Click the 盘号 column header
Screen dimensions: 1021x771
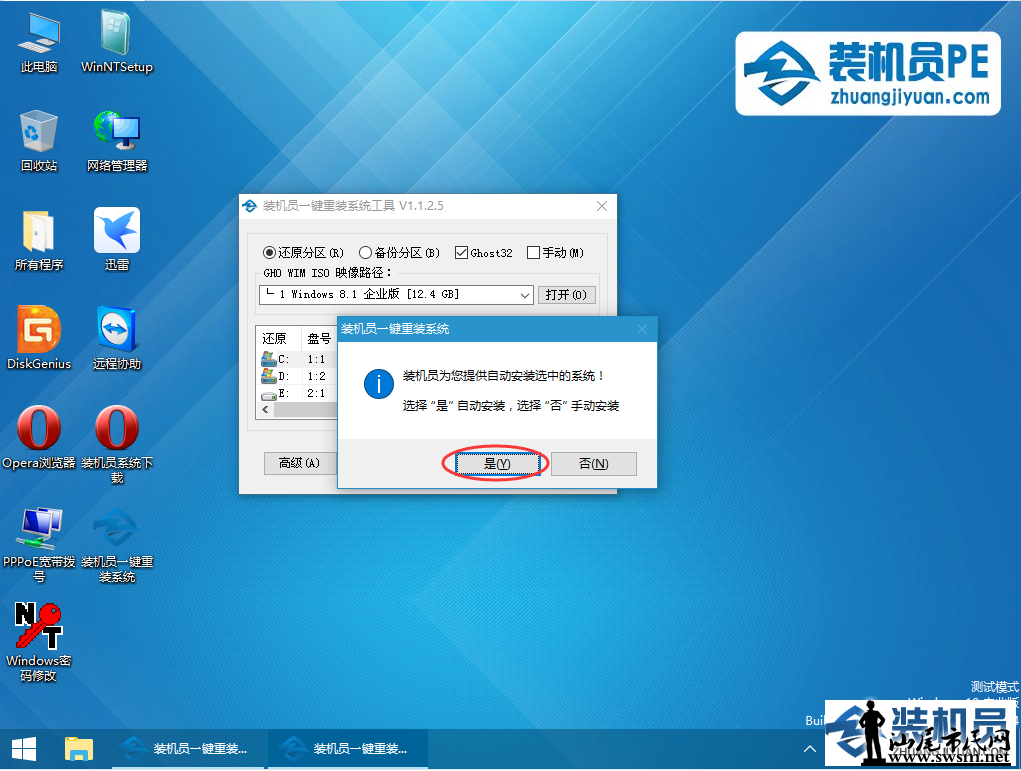pos(319,339)
